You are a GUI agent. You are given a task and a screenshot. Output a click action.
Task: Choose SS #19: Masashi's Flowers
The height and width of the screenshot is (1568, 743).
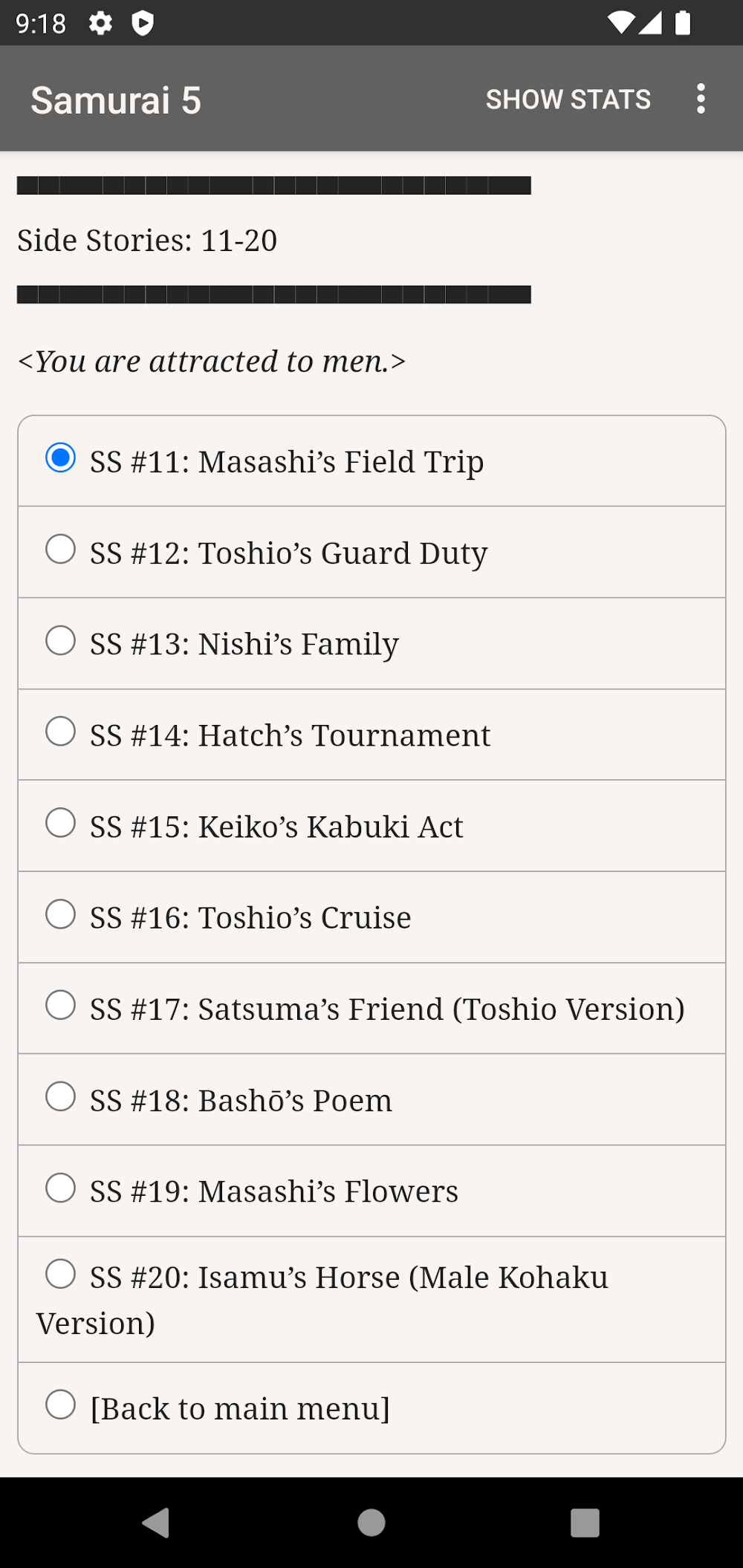coord(371,1191)
